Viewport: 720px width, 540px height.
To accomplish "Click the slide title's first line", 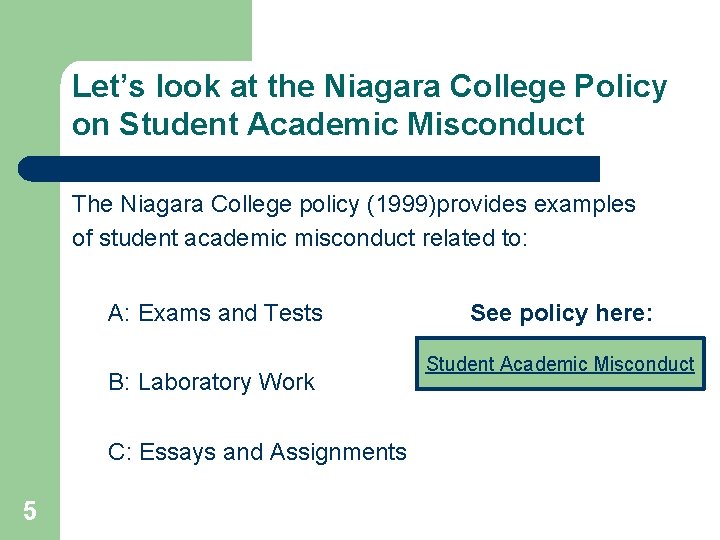I will pyautogui.click(x=369, y=88).
